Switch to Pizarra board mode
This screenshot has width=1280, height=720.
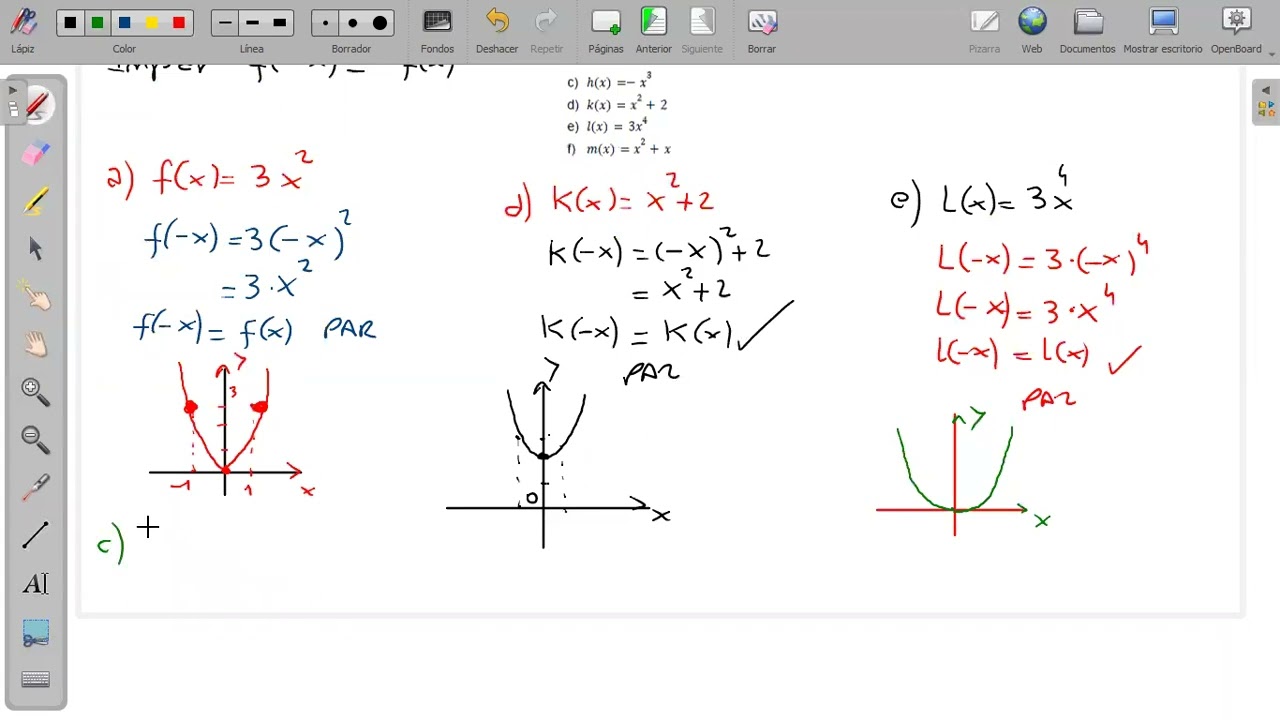[984, 31]
